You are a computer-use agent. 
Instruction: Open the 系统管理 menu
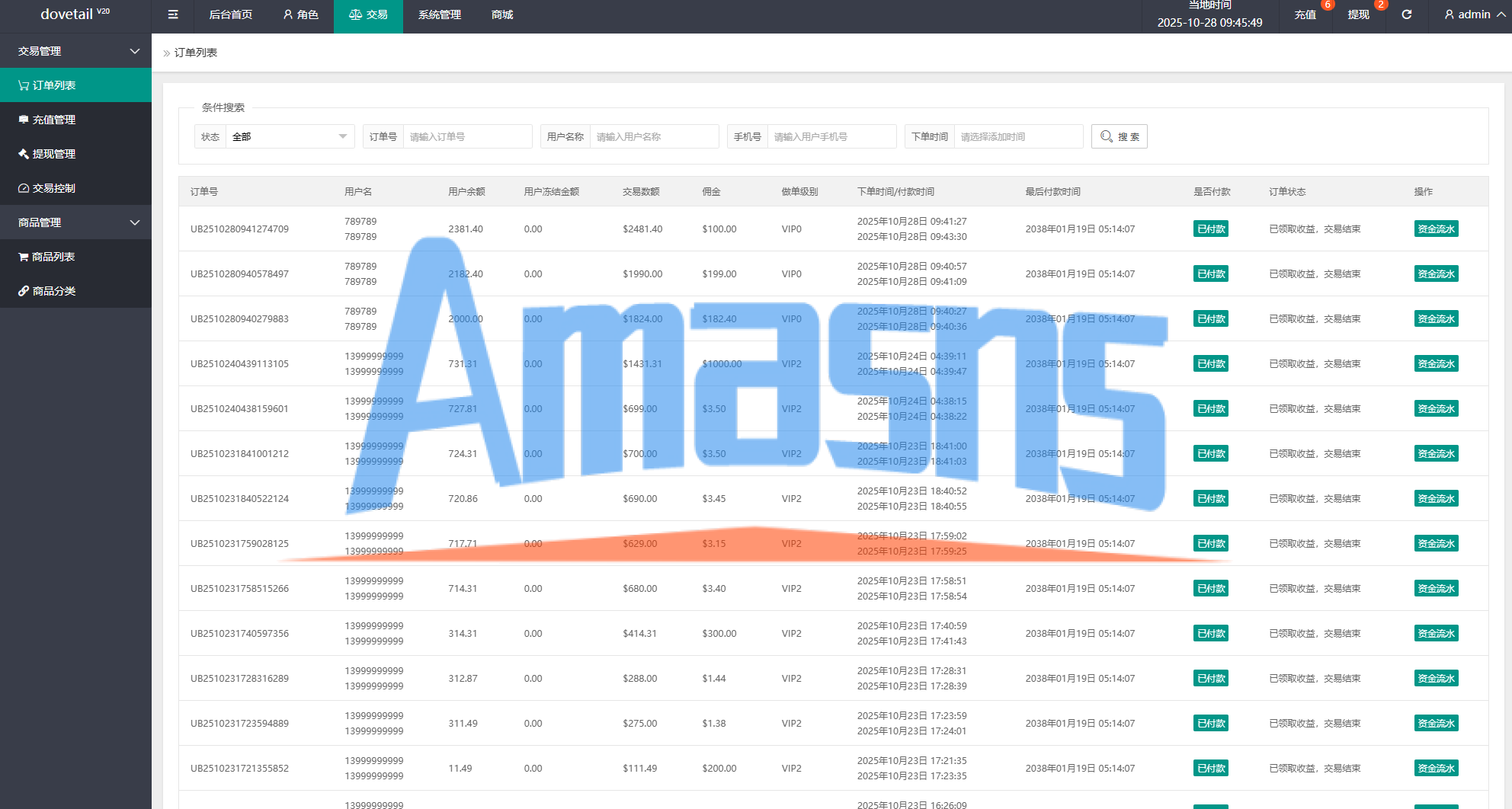coord(439,14)
